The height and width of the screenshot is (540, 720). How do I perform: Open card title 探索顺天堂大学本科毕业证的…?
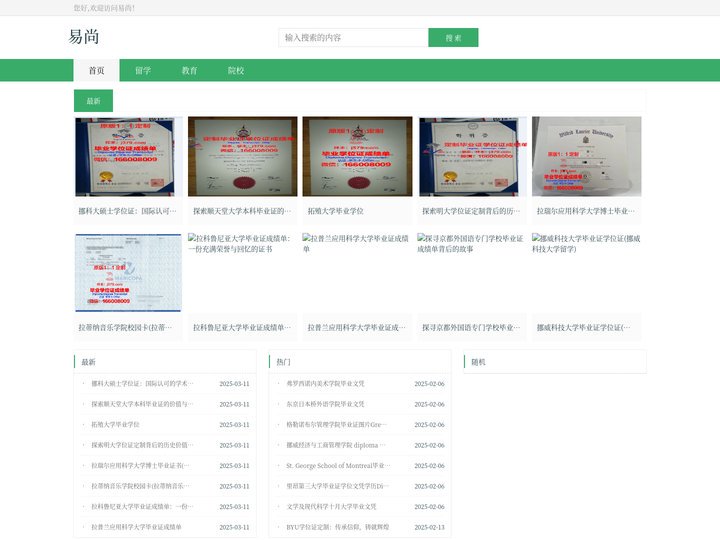(242, 211)
